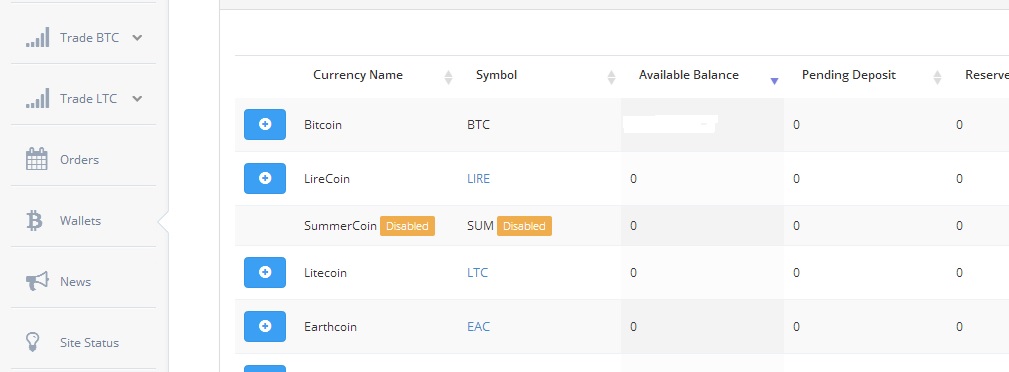
Task: Click the lightbulb Site Status icon
Action: tap(33, 342)
